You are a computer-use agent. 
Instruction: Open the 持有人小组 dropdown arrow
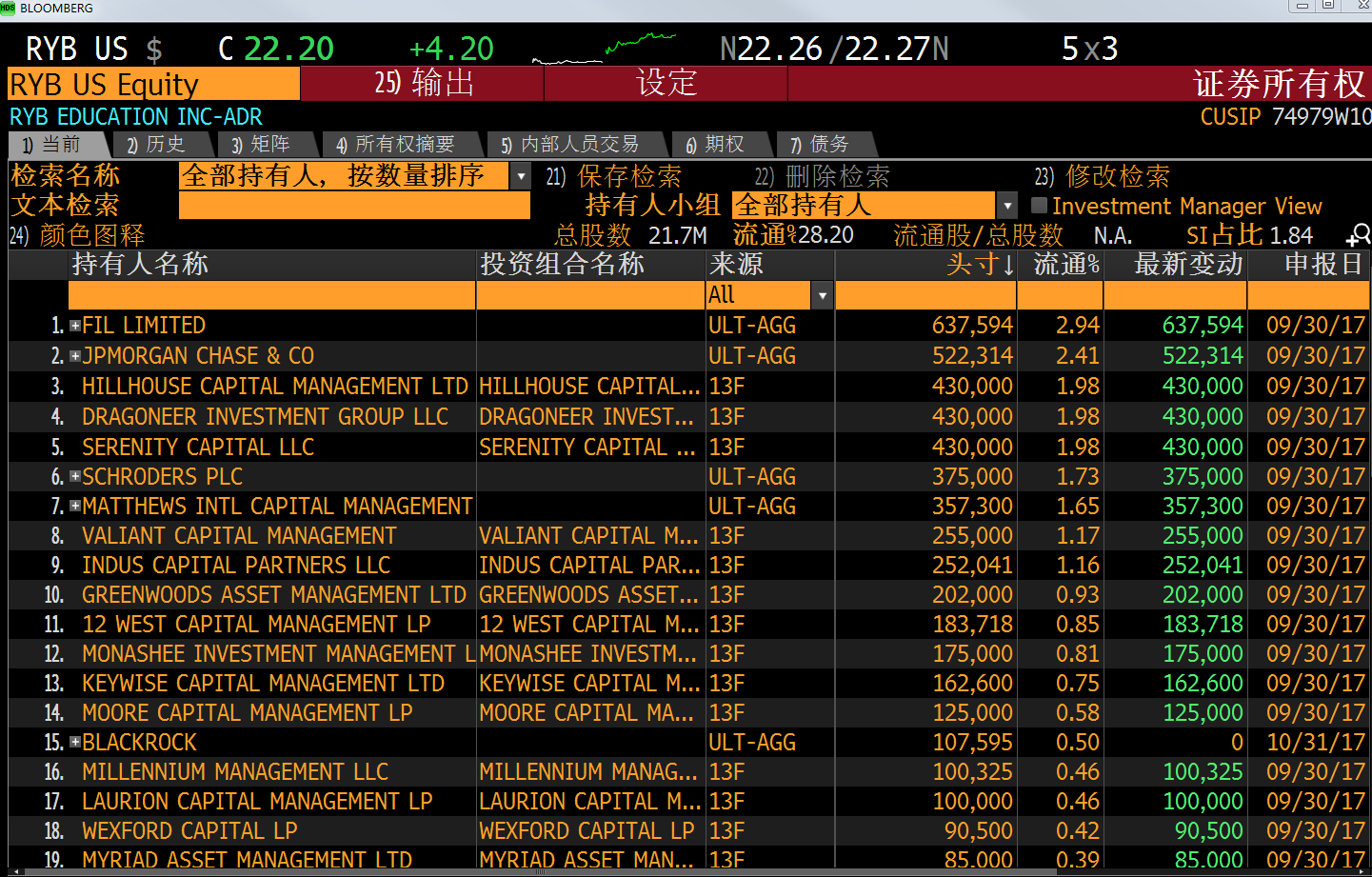pos(1007,205)
